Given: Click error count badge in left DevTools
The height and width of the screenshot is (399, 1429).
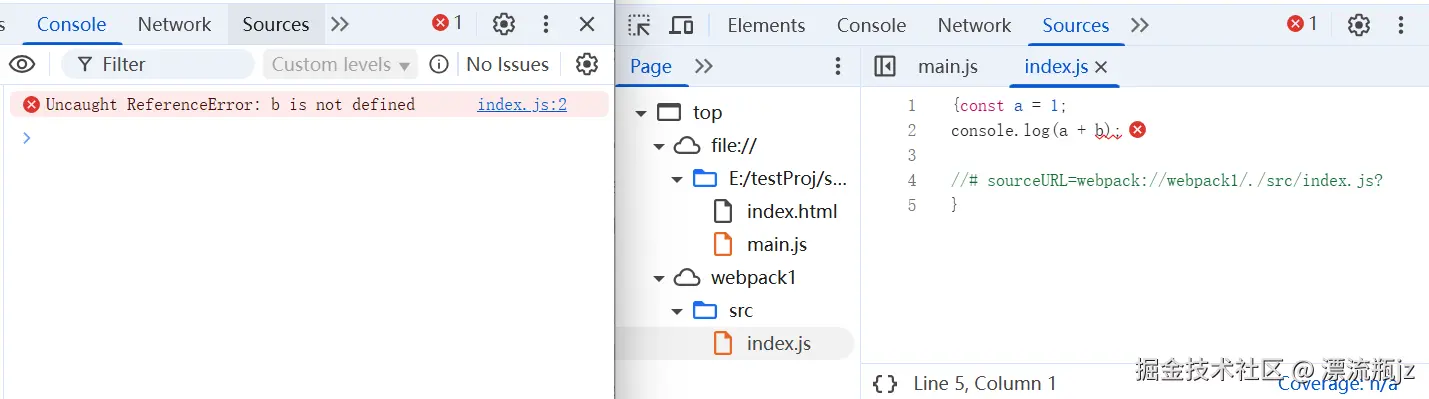Looking at the screenshot, I should pos(448,23).
